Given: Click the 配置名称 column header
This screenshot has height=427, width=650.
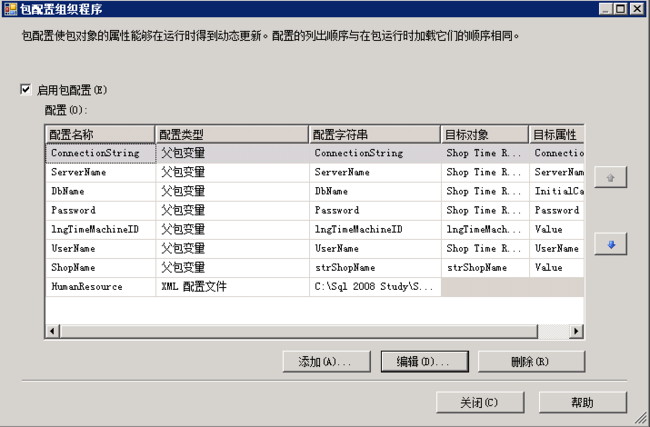Looking at the screenshot, I should pos(100,134).
